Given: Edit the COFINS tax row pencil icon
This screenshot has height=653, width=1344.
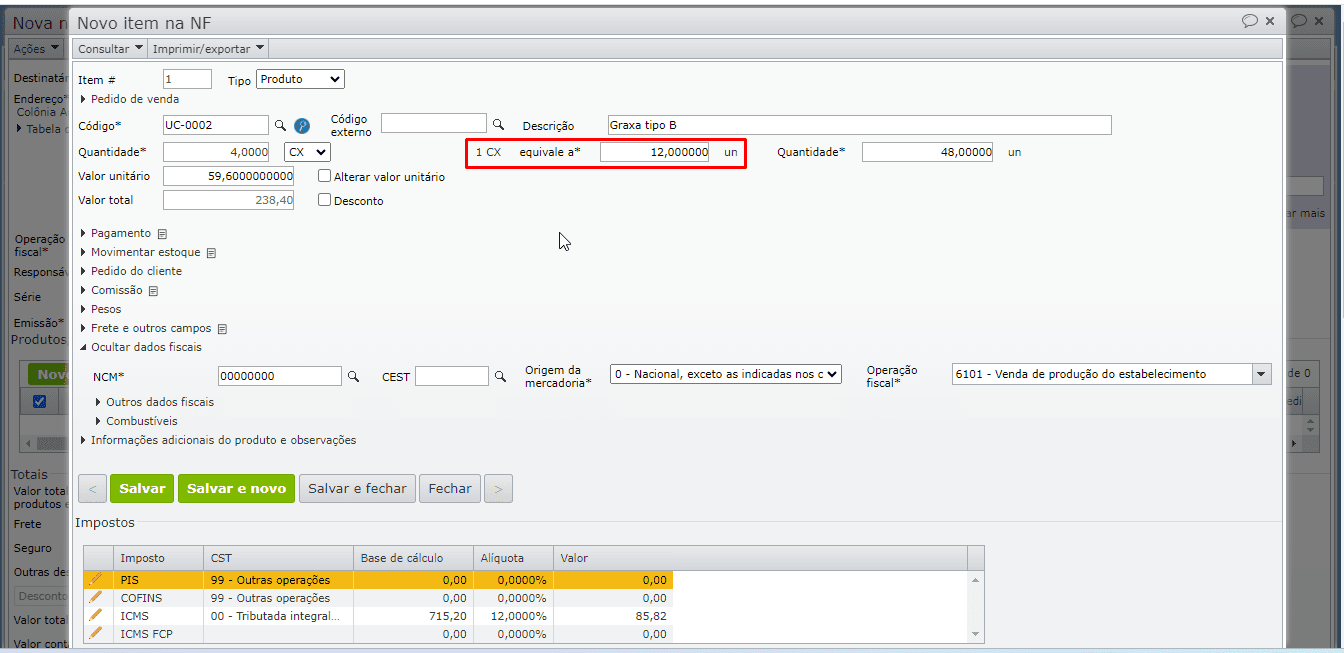Looking at the screenshot, I should click(x=96, y=597).
